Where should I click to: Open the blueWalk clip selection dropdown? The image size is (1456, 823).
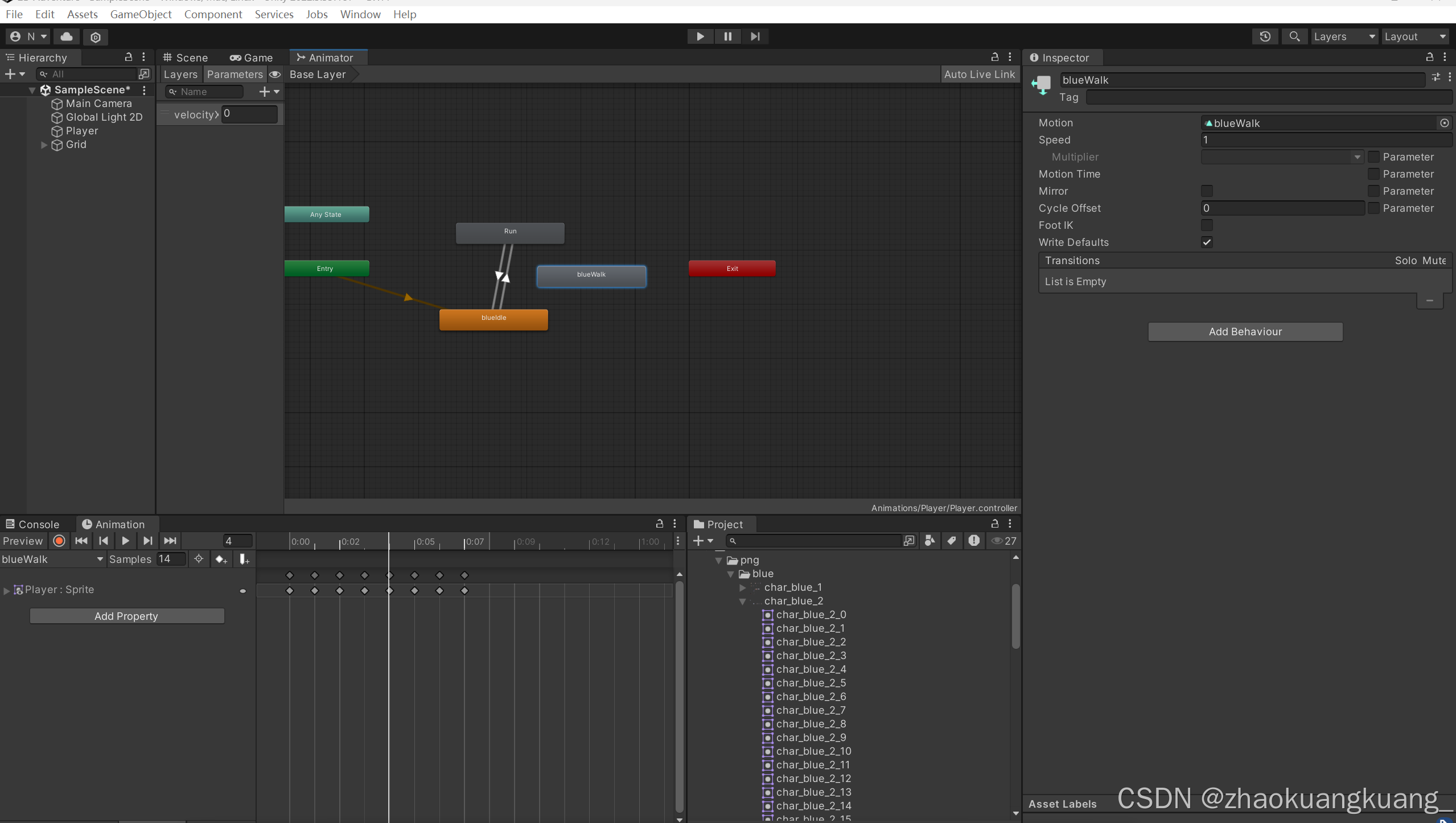click(x=52, y=559)
